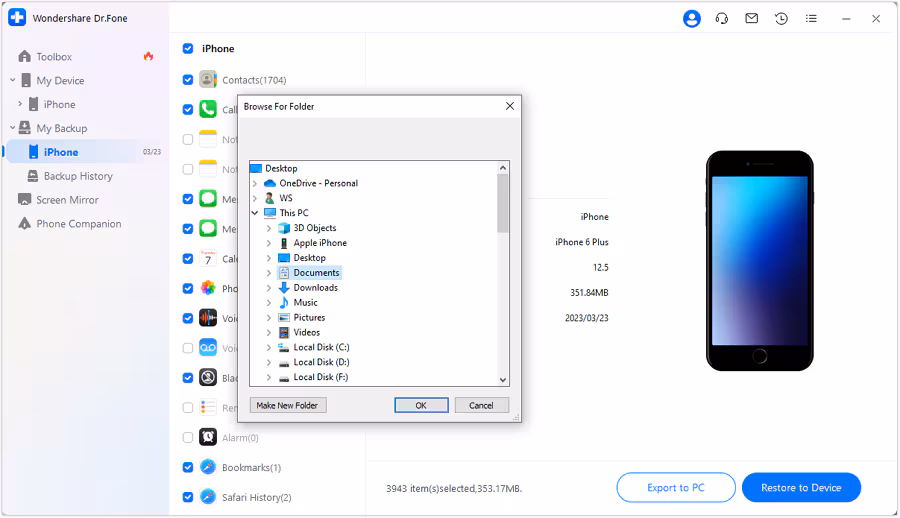
Task: Collapse the This PC tree node
Action: [x=255, y=213]
